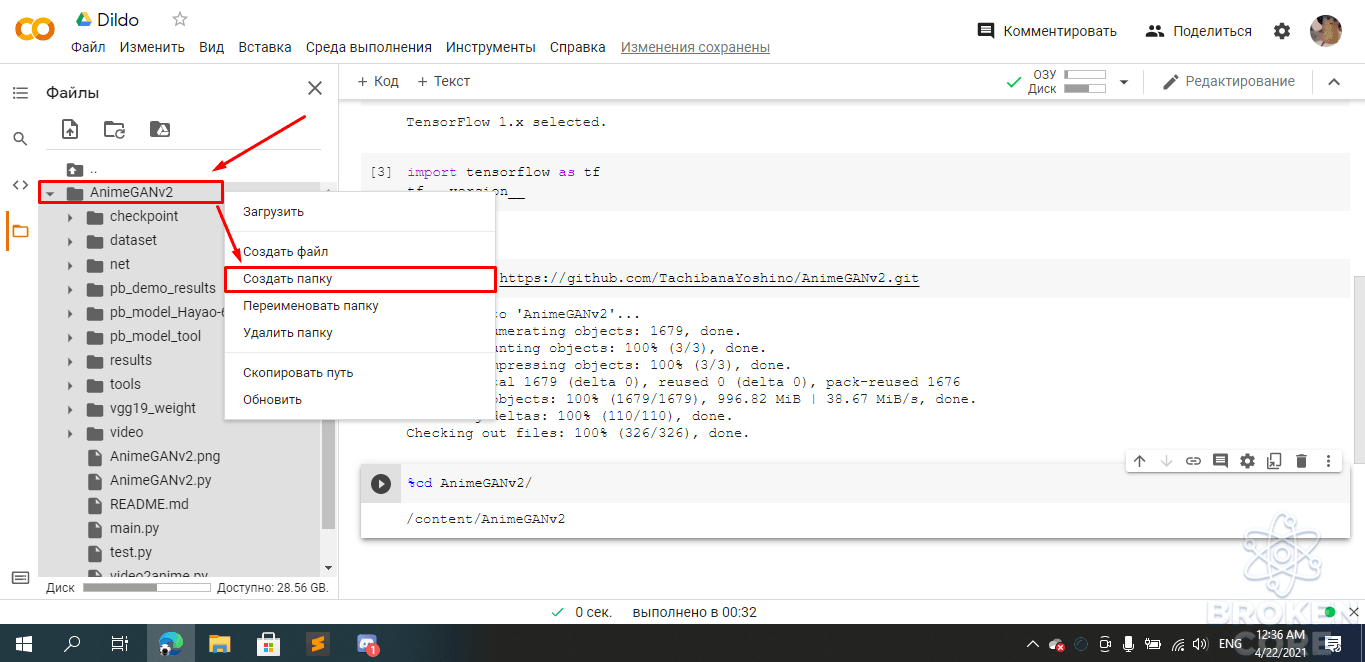Screen dimensions: 1365x662
Task: Go to the Colab home logo
Action: click(x=35, y=30)
